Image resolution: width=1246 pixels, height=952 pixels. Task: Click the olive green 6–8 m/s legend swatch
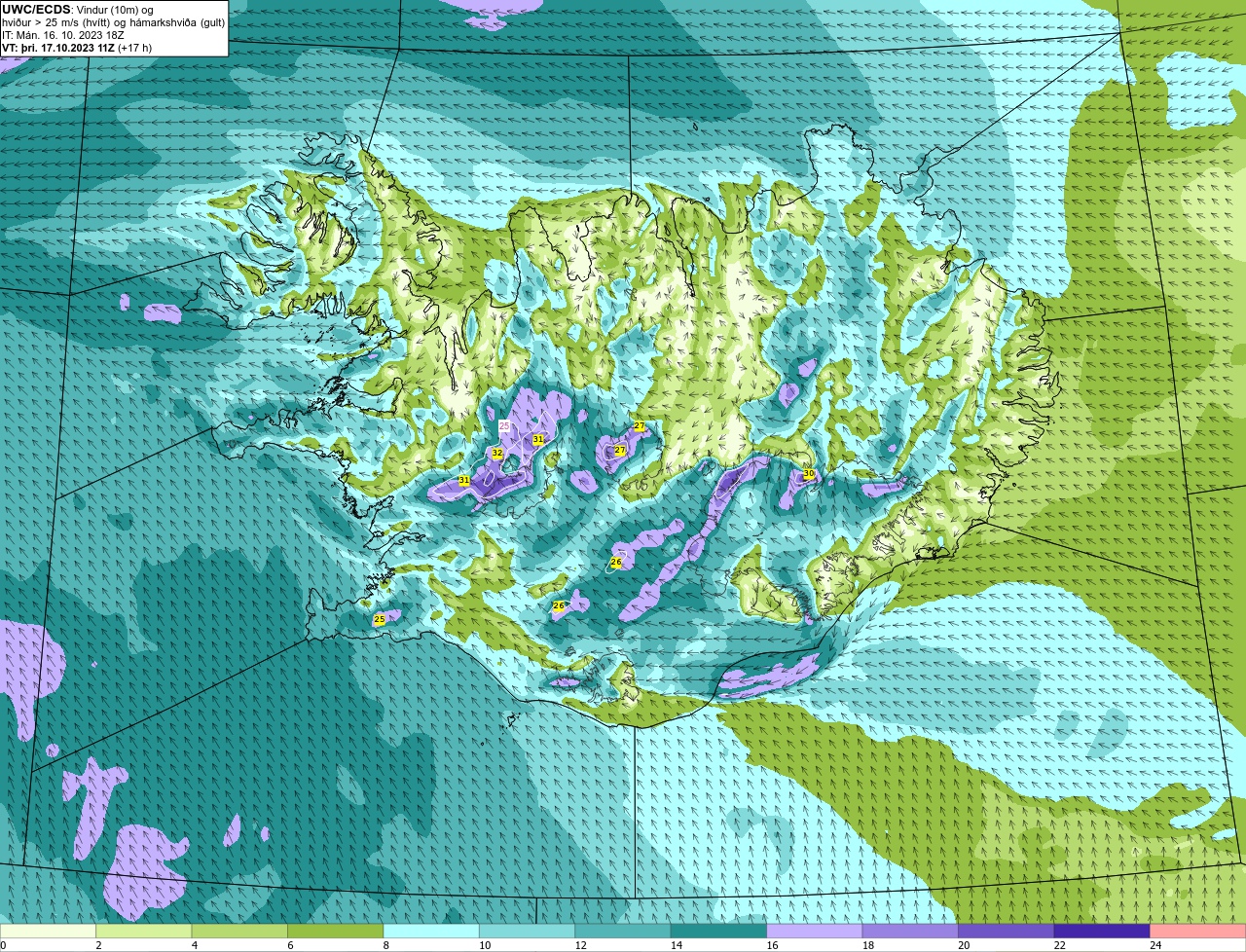pos(336,931)
